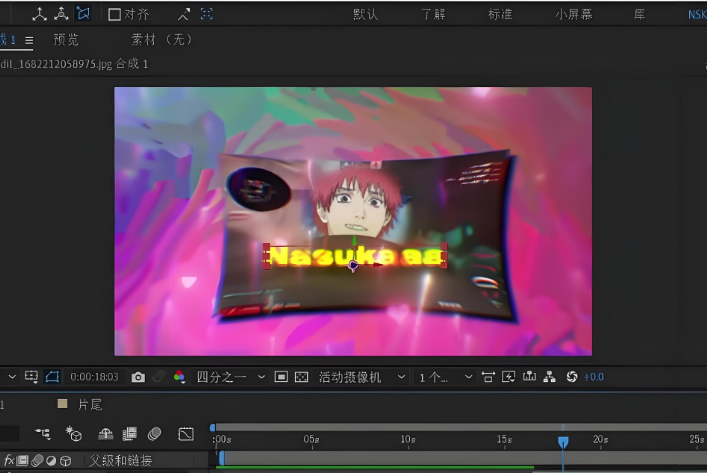Viewport: 707px width, 473px height.
Task: Enable the 对齐 snapping checkbox
Action: point(115,15)
